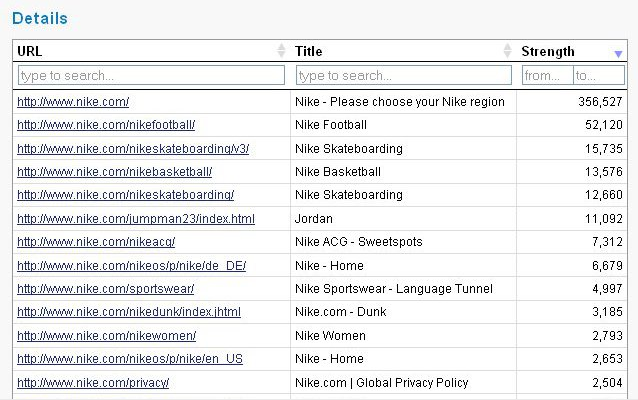The image size is (638, 400).
Task: Select the strength value 12,660
Action: point(604,195)
